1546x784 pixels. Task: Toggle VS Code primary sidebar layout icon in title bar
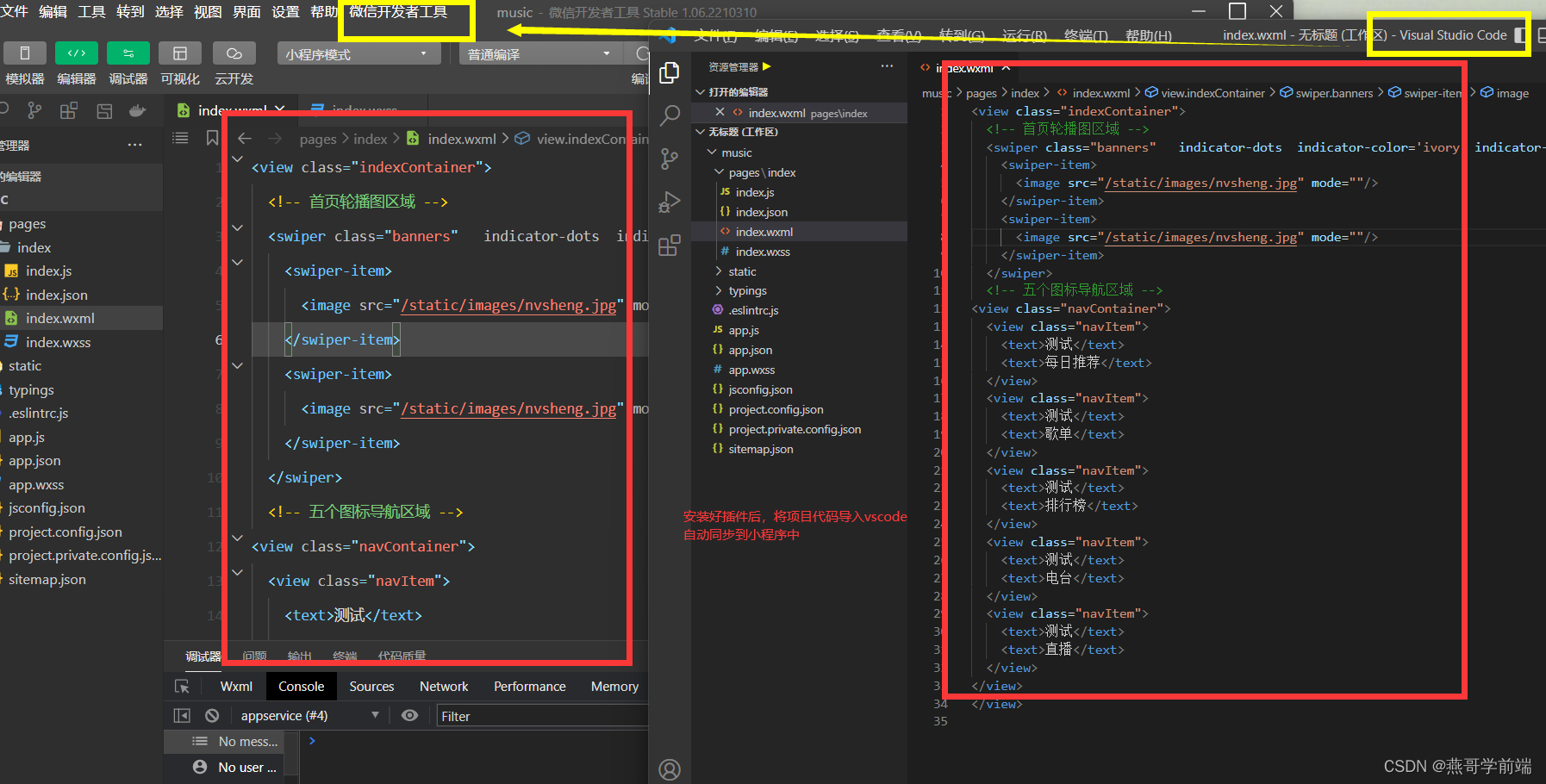click(x=1521, y=35)
